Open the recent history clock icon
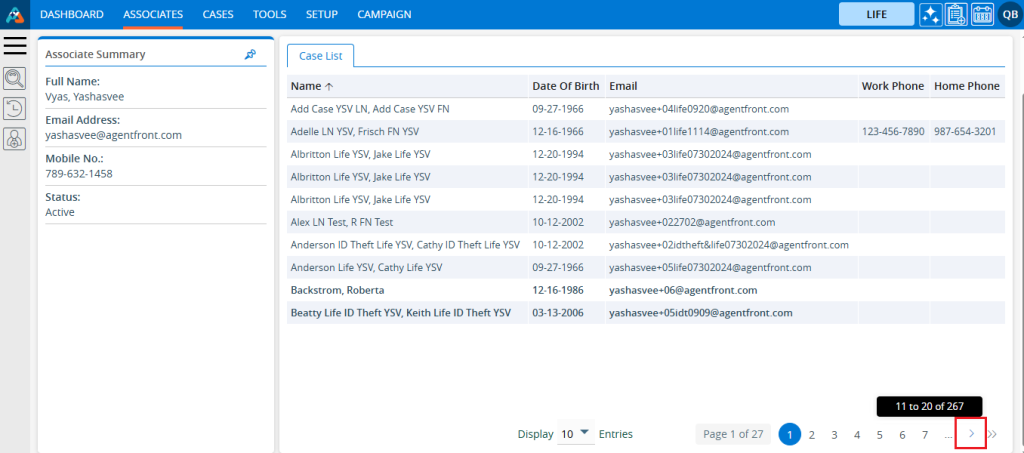Image resolution: width=1024 pixels, height=453 pixels. tap(15, 109)
